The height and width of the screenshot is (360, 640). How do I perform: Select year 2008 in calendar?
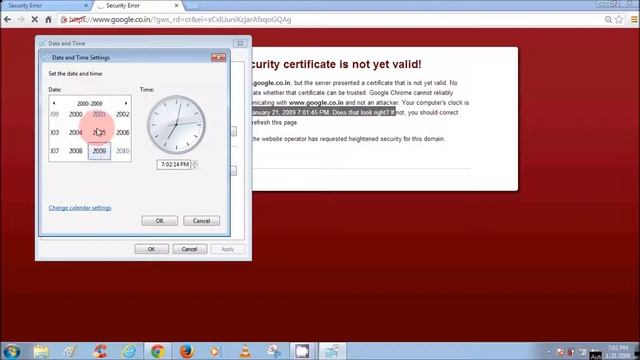pyautogui.click(x=76, y=151)
